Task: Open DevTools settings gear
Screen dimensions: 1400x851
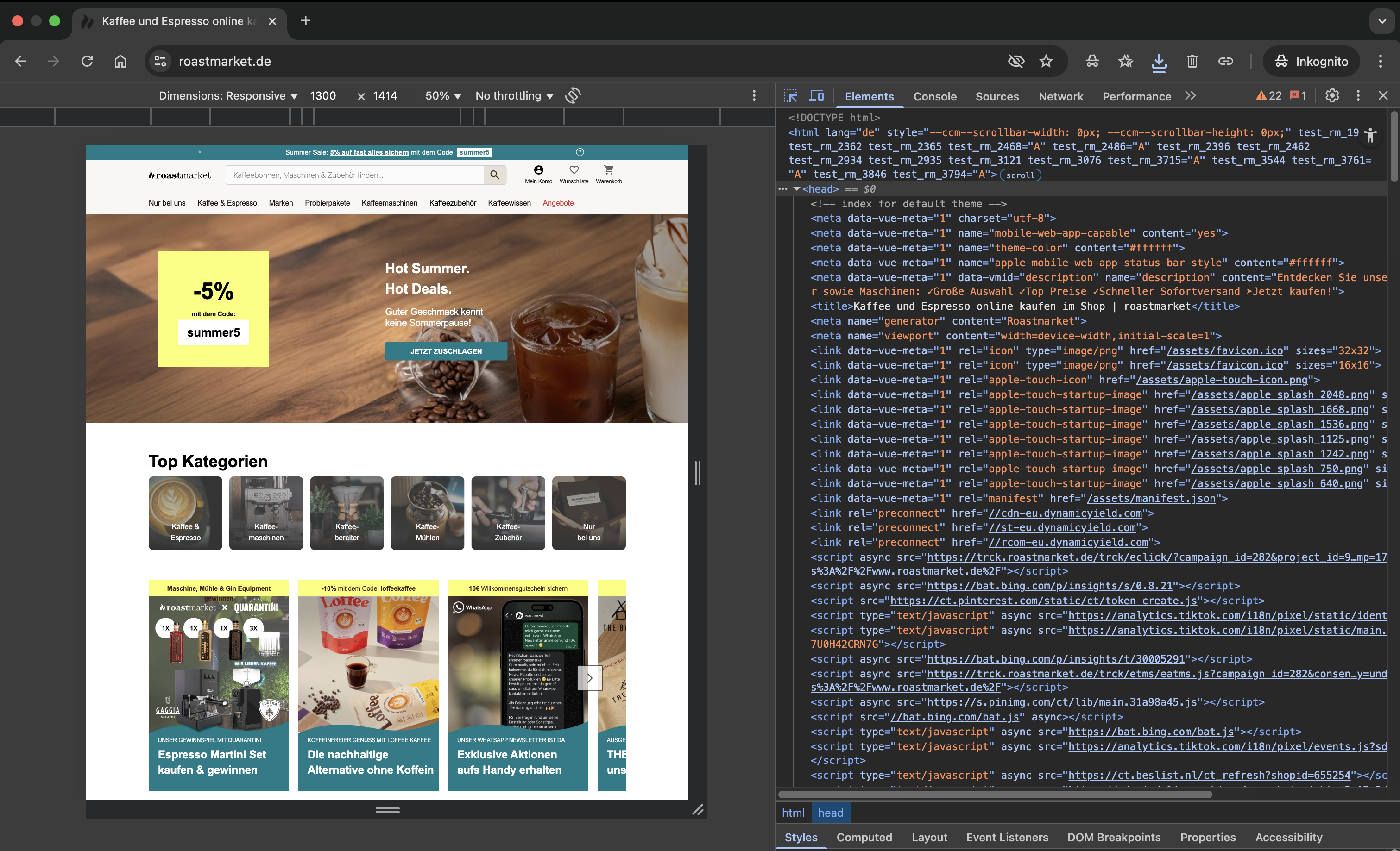Action: (x=1332, y=95)
